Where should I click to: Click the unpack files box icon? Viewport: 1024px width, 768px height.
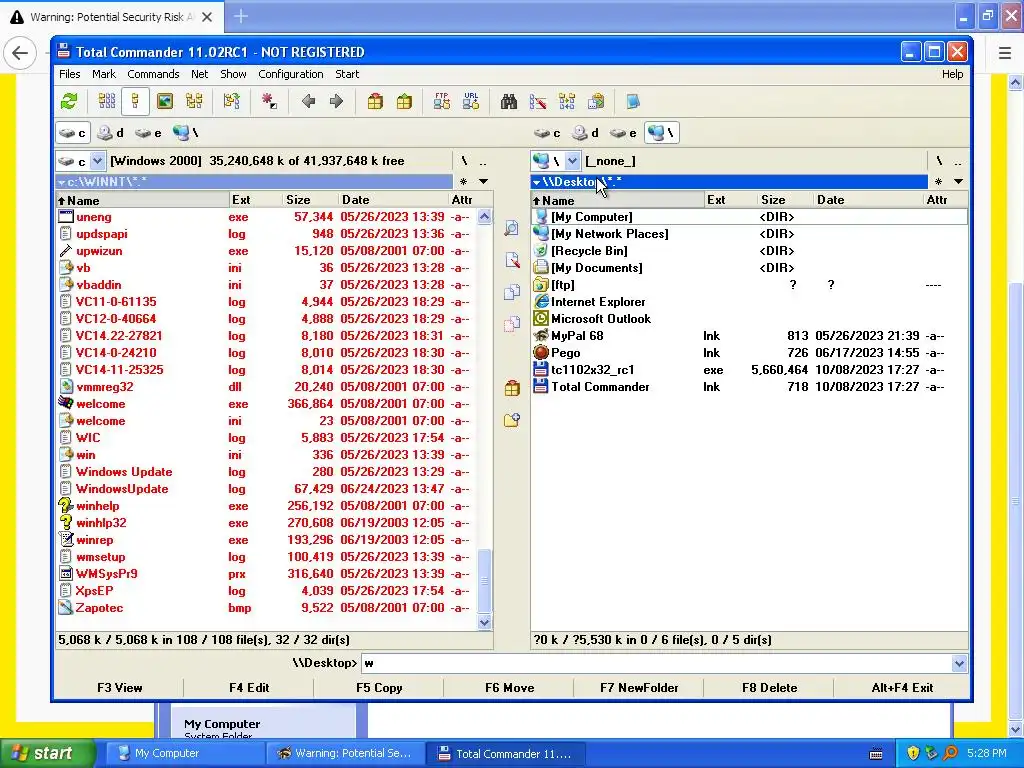404,101
